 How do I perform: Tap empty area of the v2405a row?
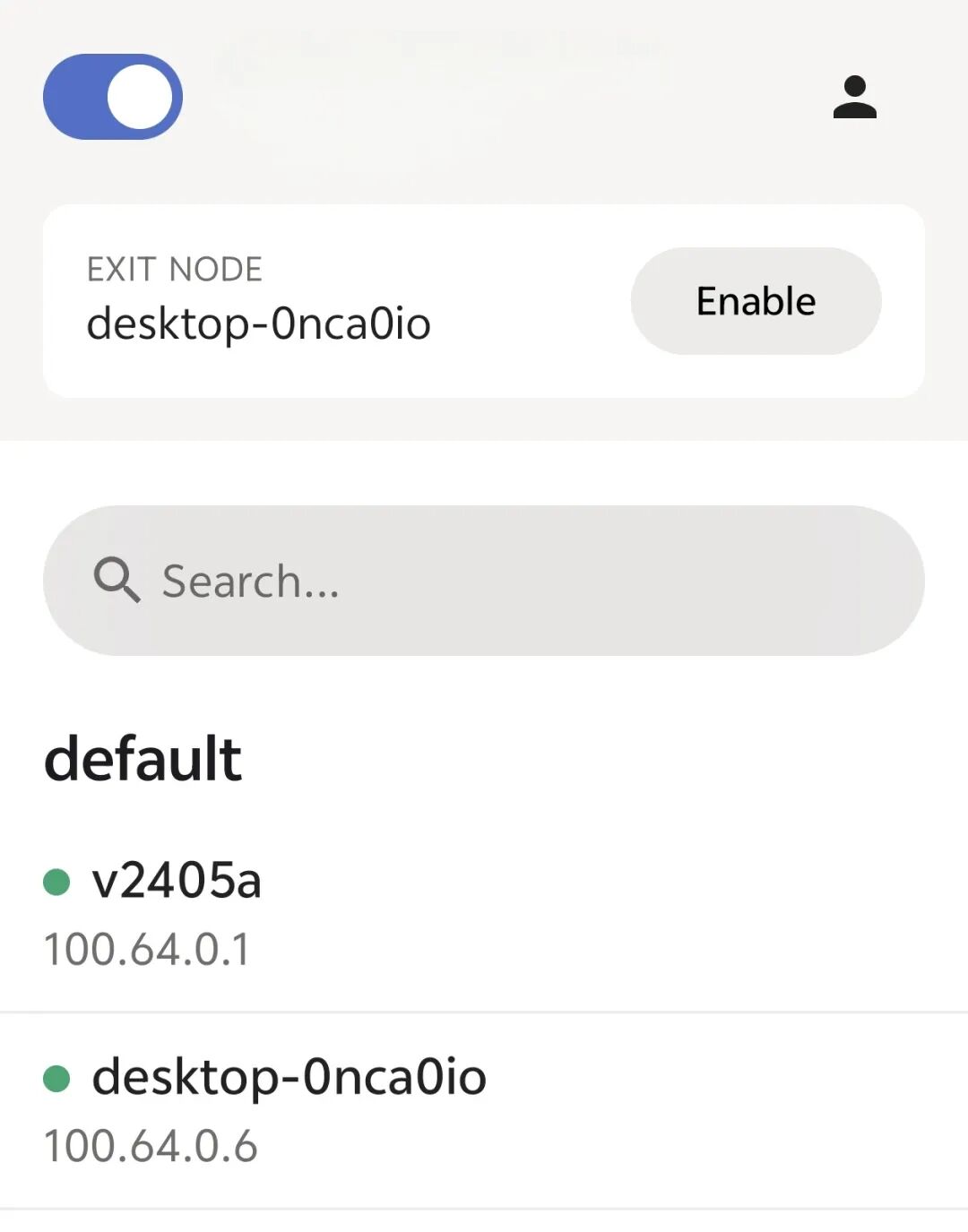pyautogui.click(x=627, y=914)
